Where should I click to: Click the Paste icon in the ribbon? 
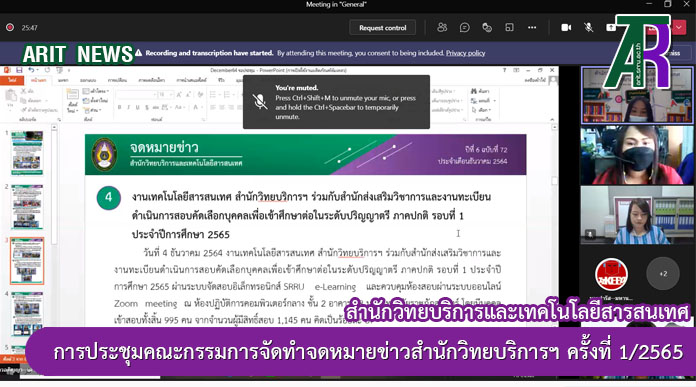point(11,96)
